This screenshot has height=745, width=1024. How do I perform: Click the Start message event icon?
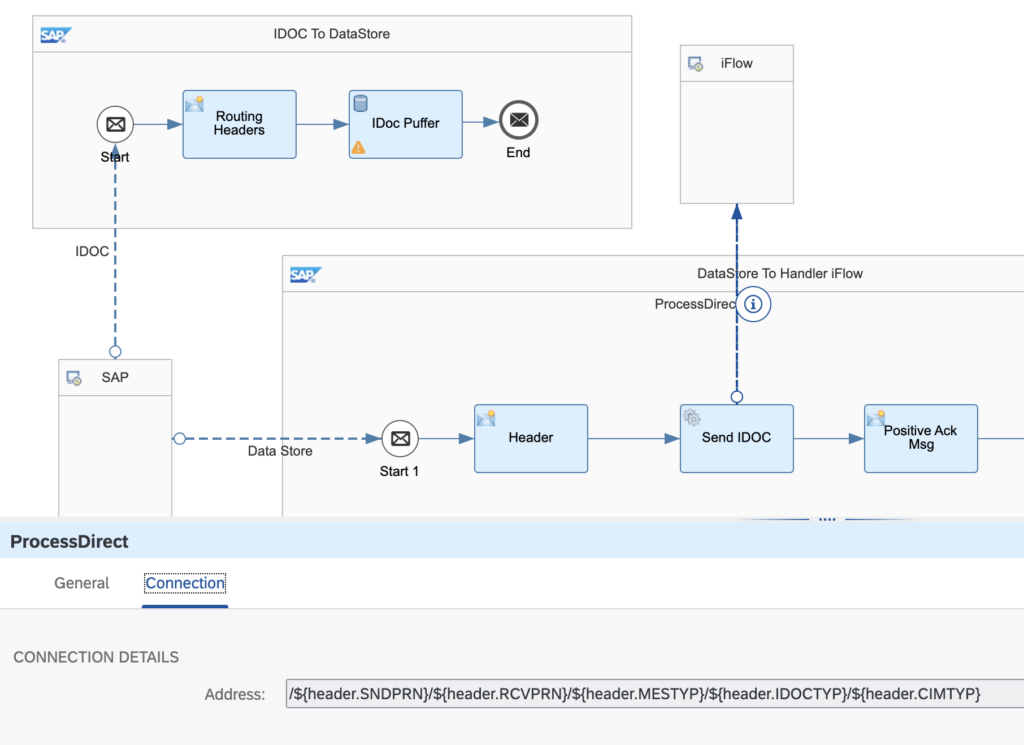pyautogui.click(x=116, y=124)
